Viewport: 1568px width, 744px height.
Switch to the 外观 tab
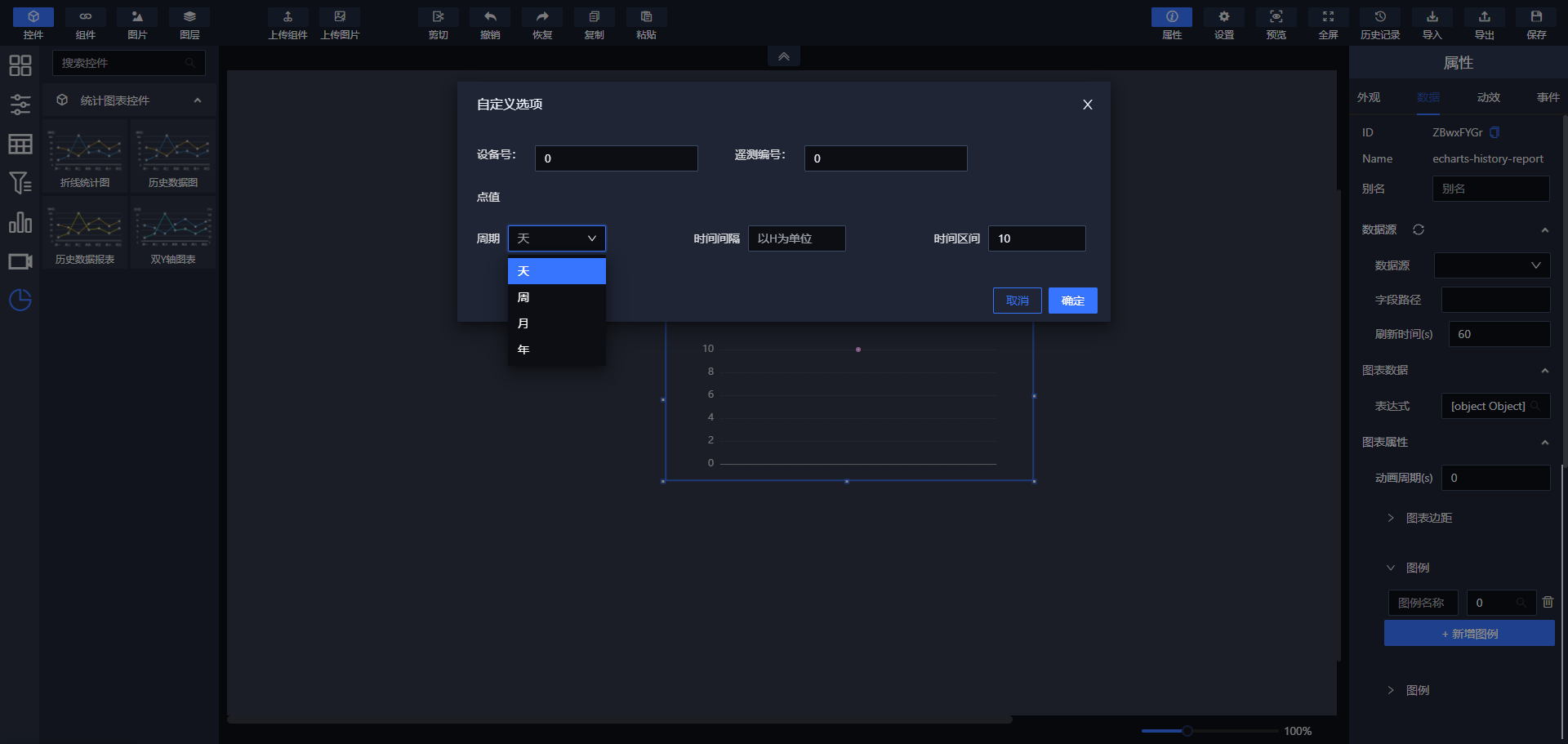pyautogui.click(x=1369, y=97)
